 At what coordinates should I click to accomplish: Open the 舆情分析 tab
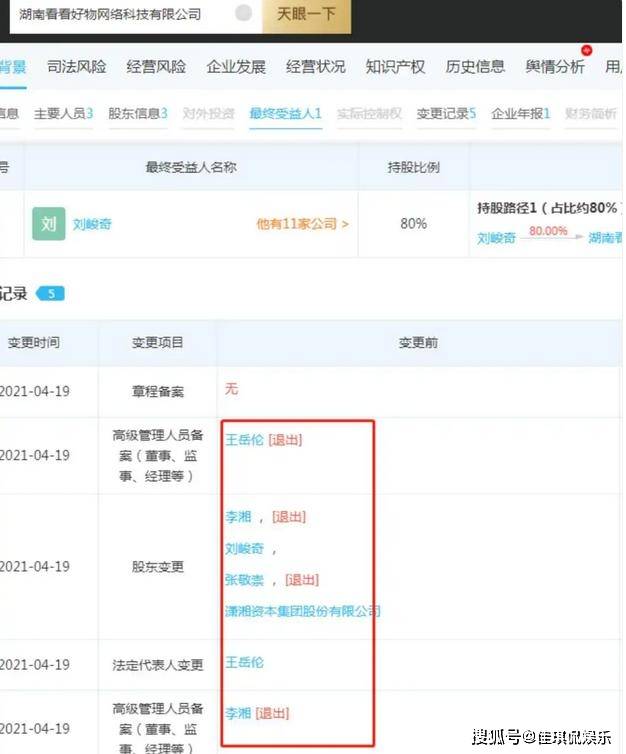[555, 67]
